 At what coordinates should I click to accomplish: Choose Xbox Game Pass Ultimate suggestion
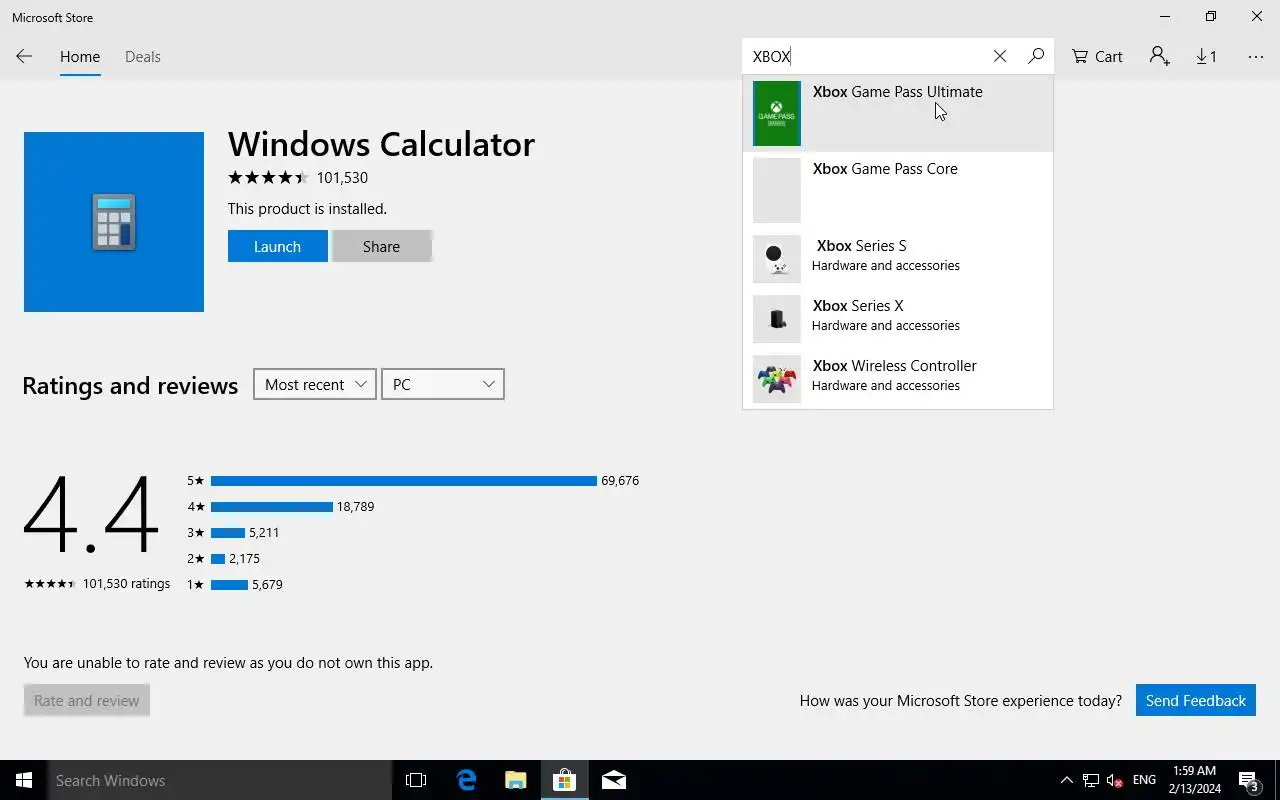(898, 113)
